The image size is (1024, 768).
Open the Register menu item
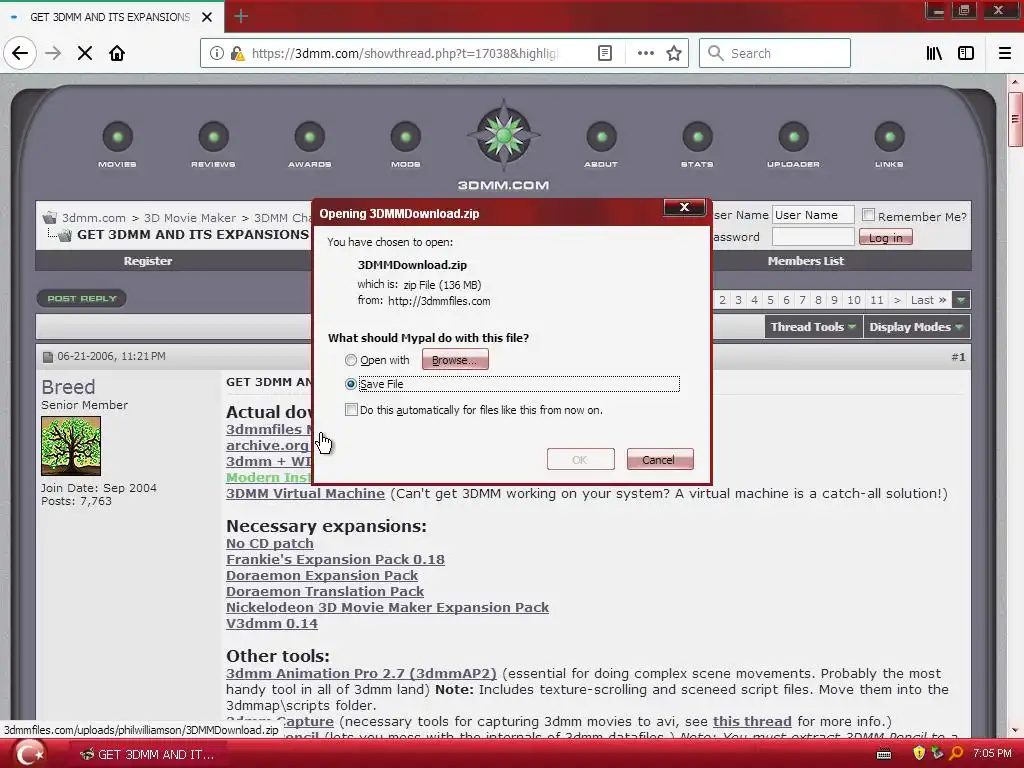148,261
